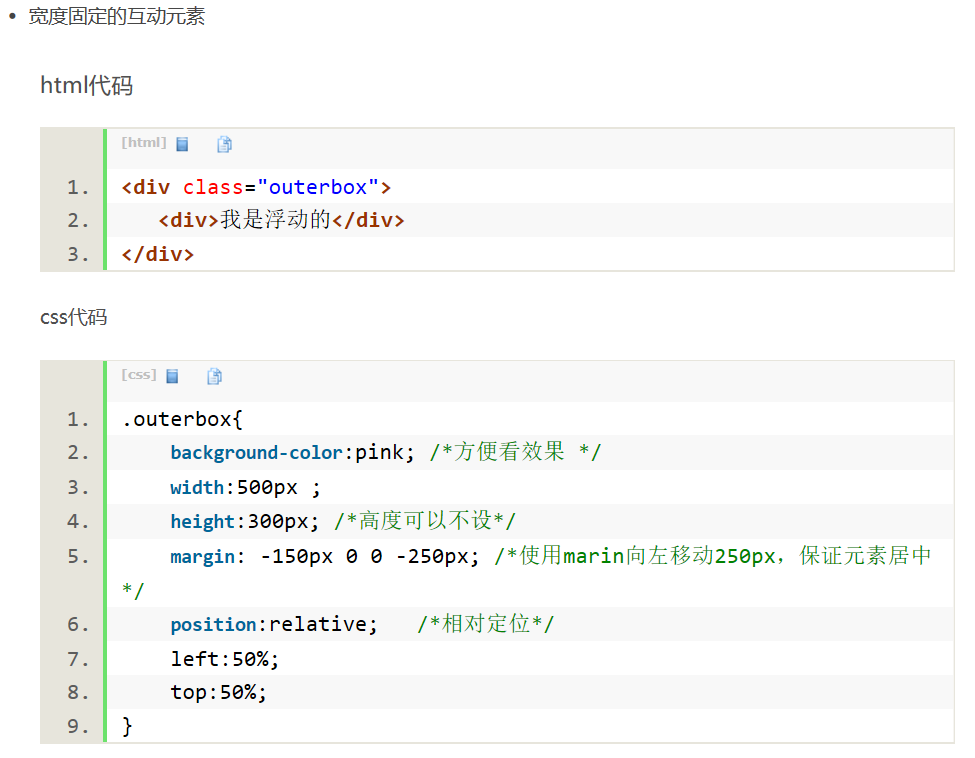Click the 'position:relative;' declaration

274,624
